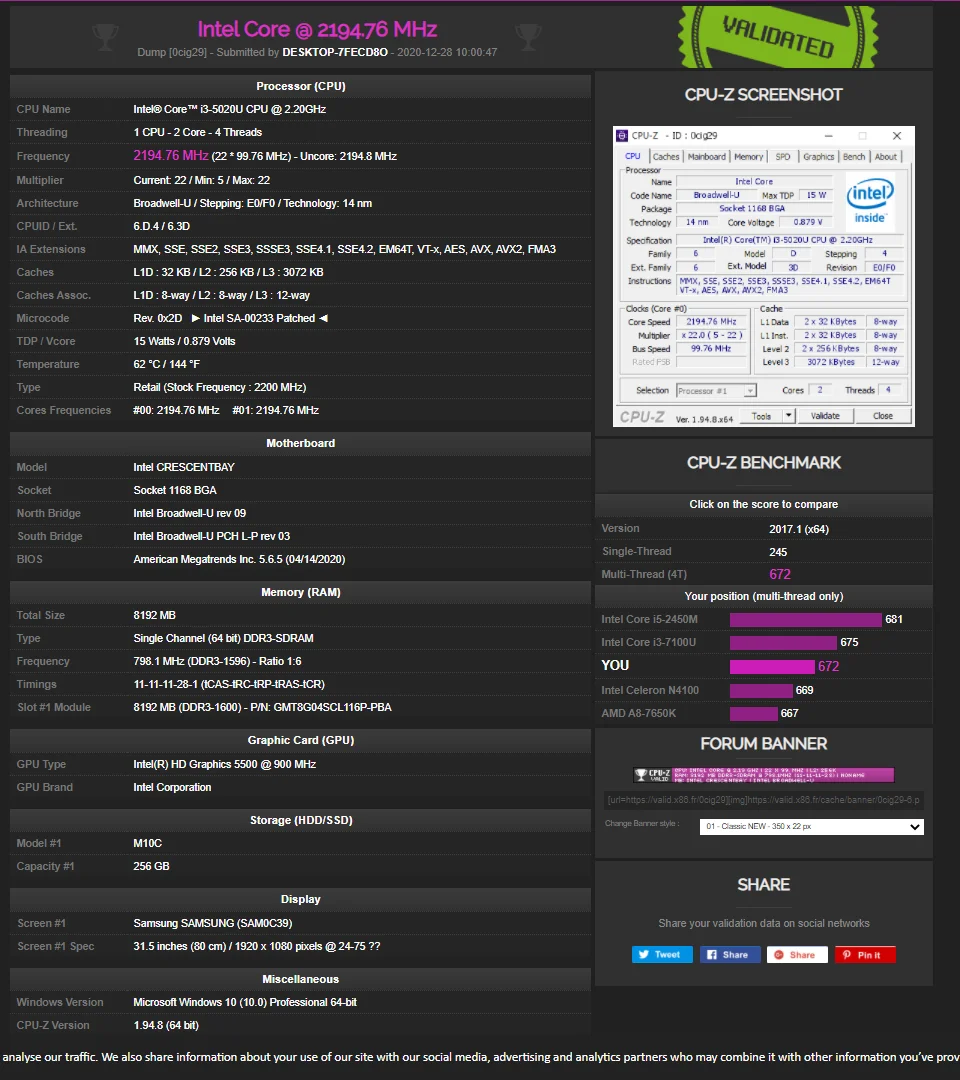This screenshot has height=1080, width=960.
Task: Click the forum banner URL code field
Action: 763,800
